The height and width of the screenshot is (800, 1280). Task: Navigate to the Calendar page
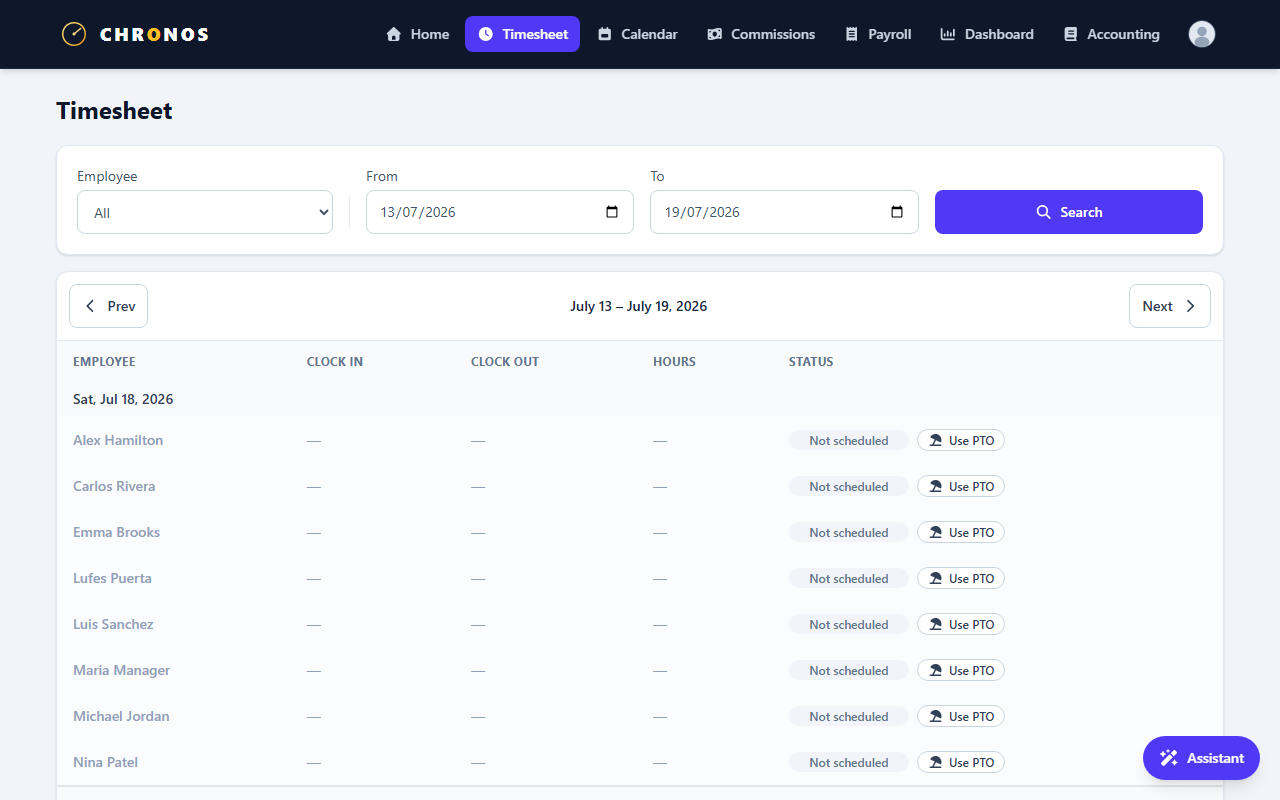tap(637, 34)
